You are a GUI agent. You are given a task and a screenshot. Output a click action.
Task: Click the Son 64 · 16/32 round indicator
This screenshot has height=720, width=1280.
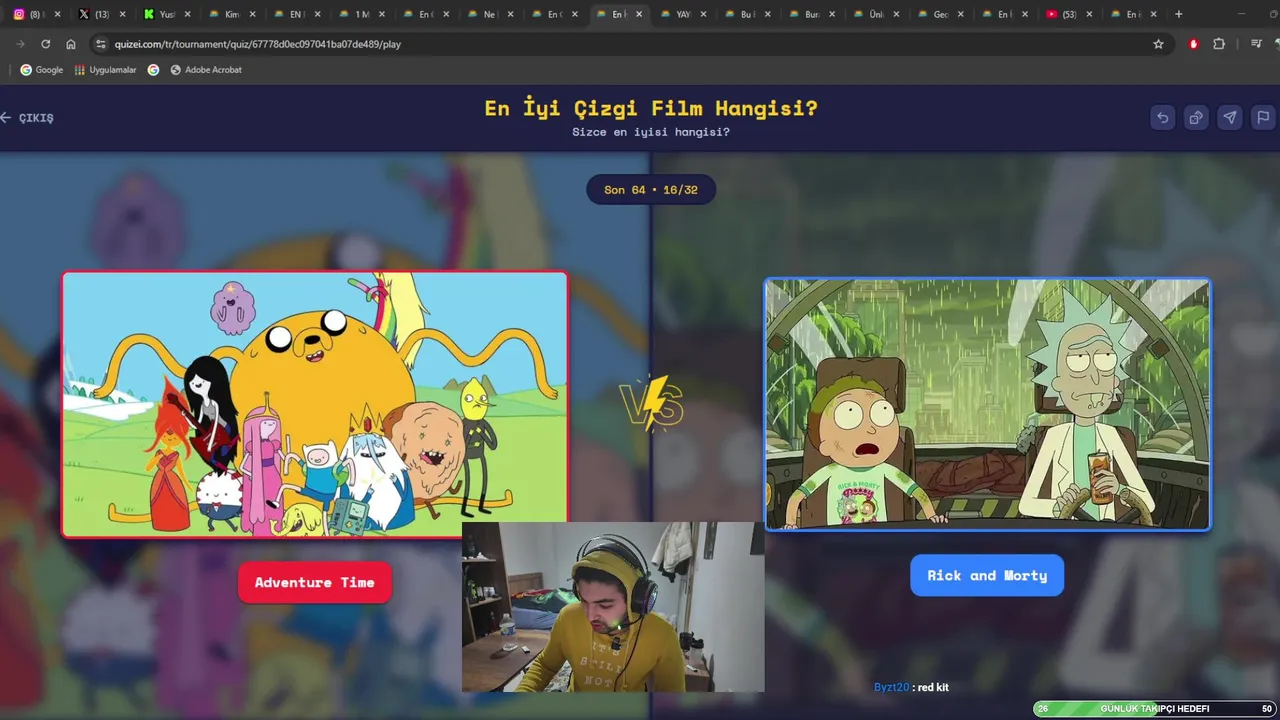coord(651,189)
